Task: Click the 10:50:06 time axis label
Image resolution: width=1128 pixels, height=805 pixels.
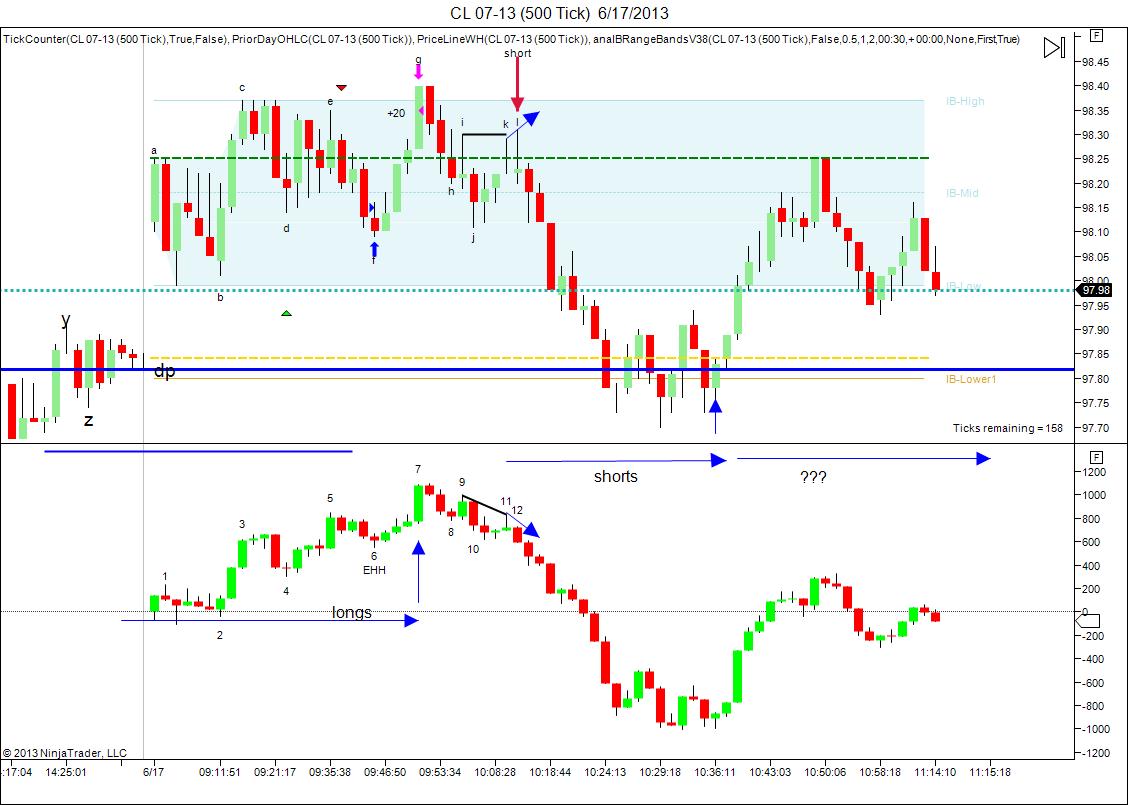Action: 825,772
